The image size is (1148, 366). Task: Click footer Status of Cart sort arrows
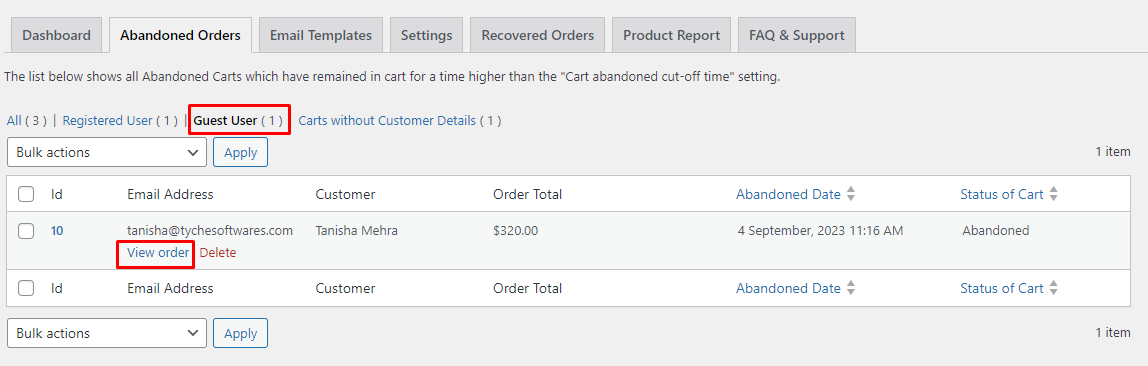click(x=1053, y=288)
